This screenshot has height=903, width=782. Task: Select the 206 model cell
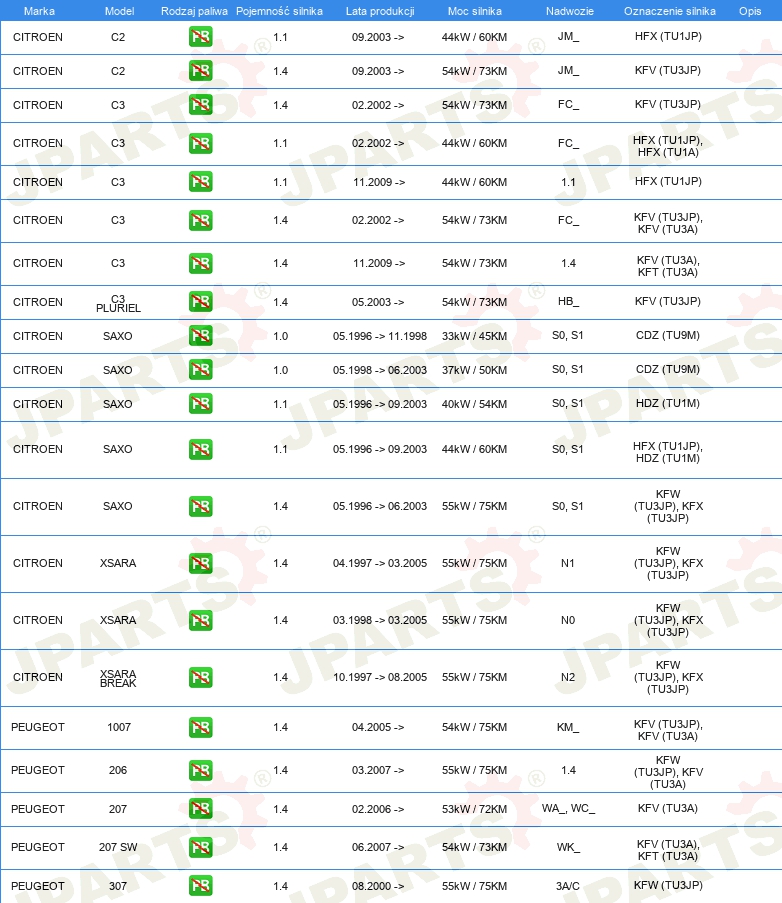[118, 770]
